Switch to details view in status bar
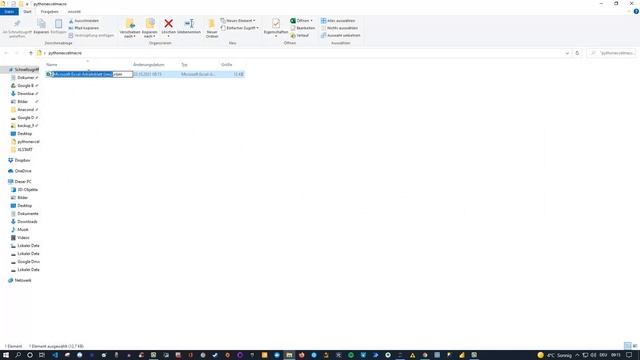This screenshot has width=640, height=360. click(x=627, y=346)
